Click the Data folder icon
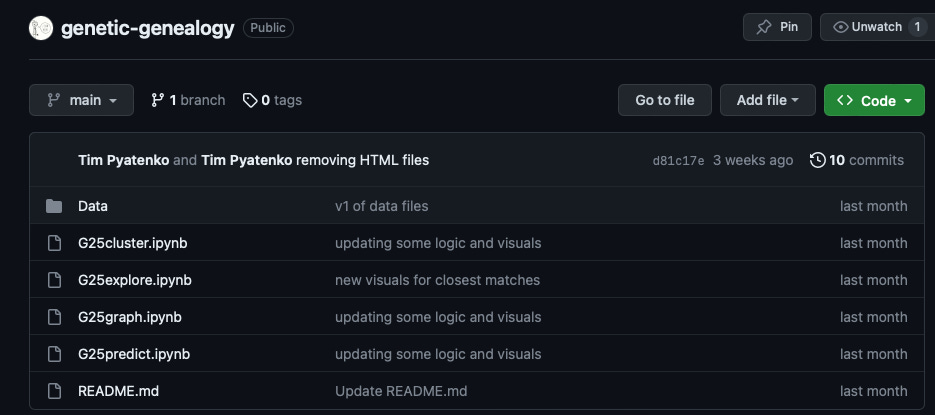 pos(54,206)
